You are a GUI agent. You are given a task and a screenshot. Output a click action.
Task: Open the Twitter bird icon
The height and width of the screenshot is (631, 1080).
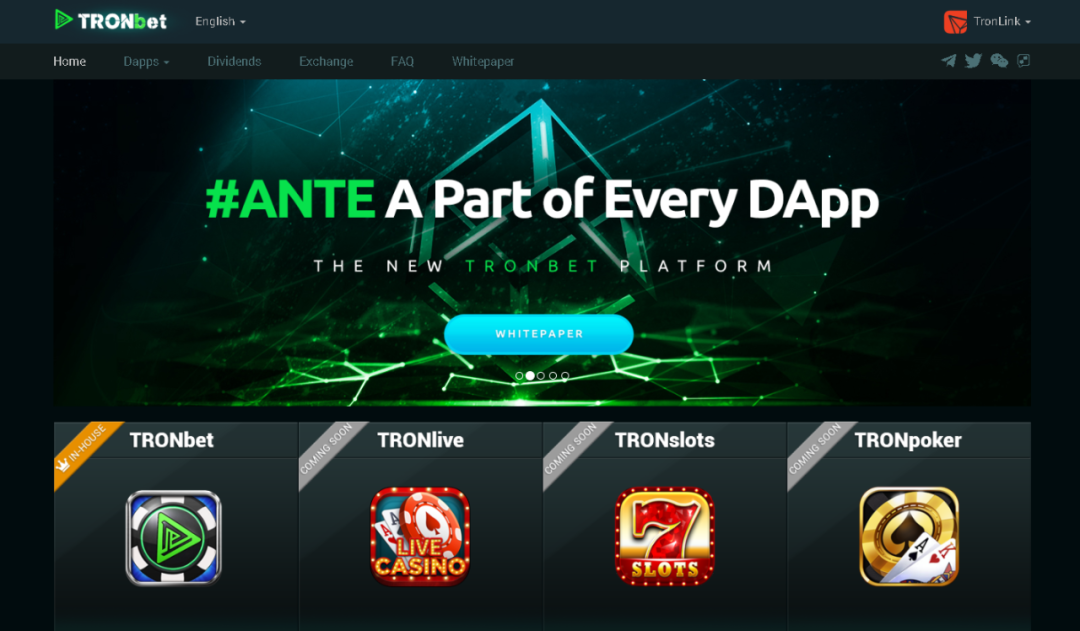coord(973,61)
